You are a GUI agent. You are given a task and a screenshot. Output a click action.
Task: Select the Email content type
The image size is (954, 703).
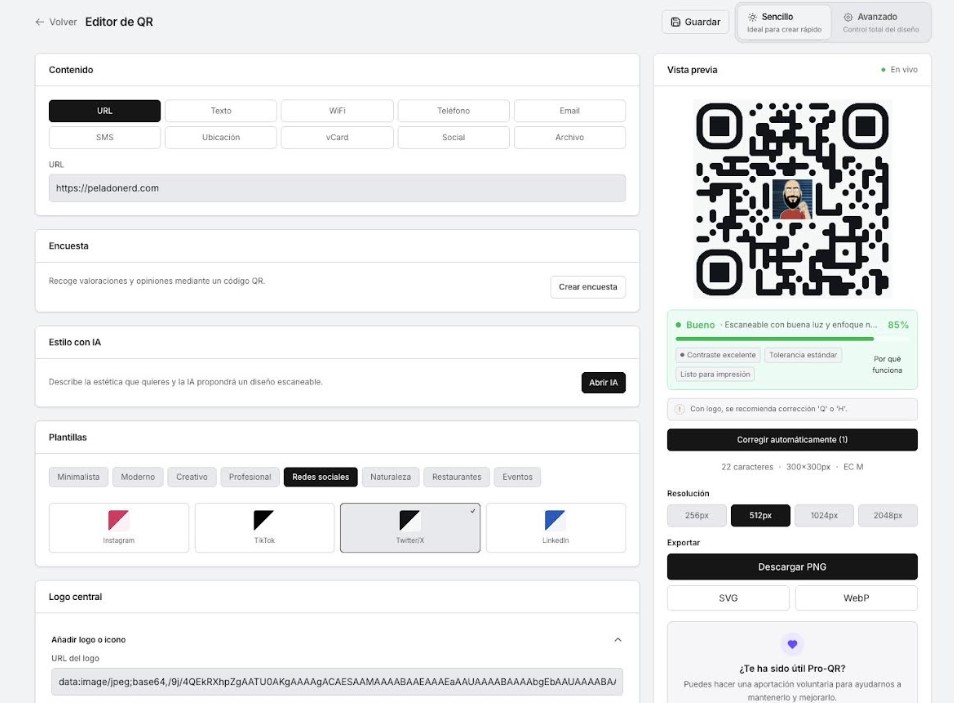pos(569,111)
